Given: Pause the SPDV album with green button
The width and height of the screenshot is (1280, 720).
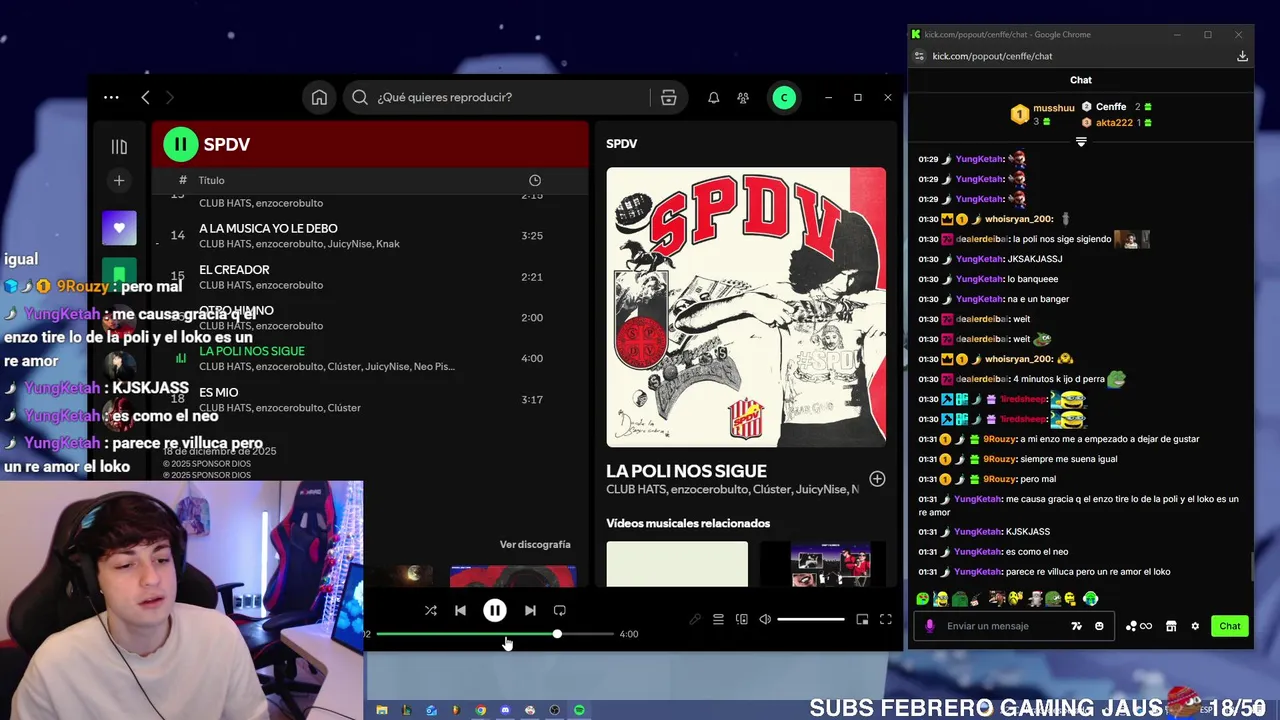Looking at the screenshot, I should pos(181,144).
